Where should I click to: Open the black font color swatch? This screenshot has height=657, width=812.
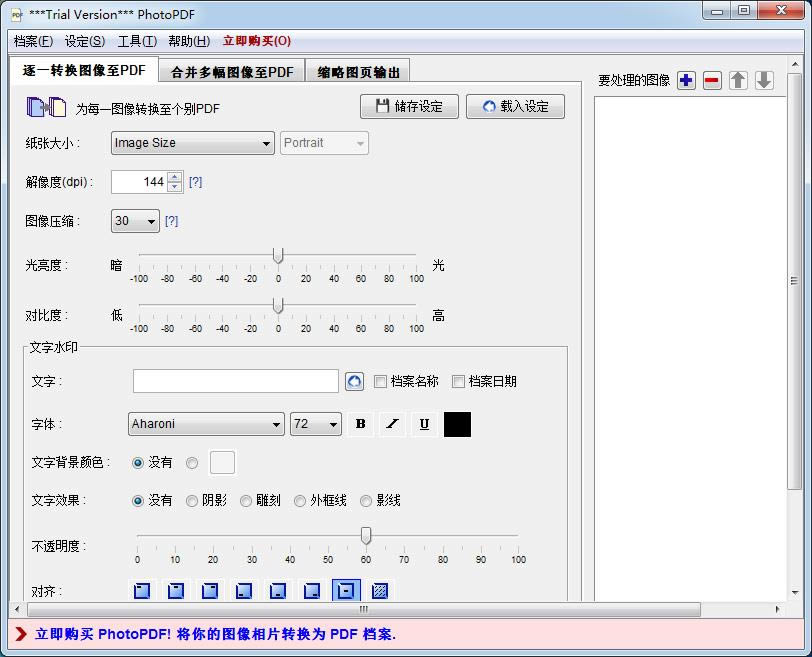tap(457, 425)
